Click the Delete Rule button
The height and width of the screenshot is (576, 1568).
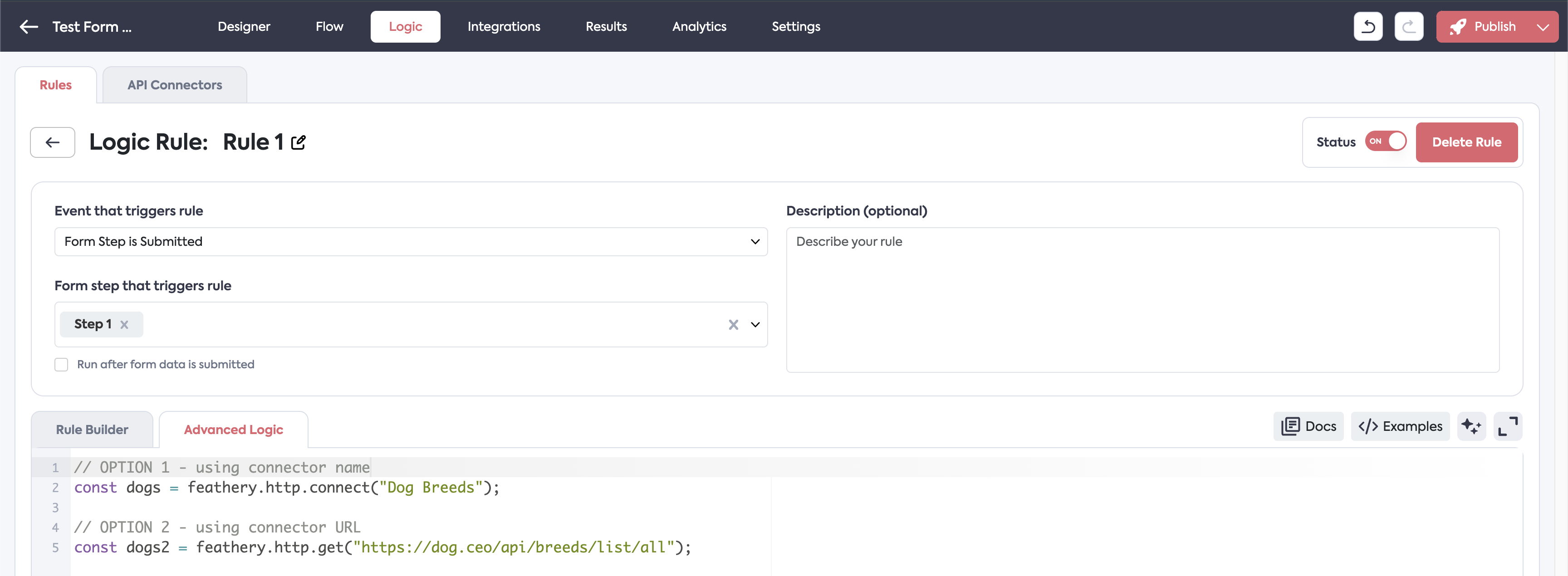[1466, 142]
